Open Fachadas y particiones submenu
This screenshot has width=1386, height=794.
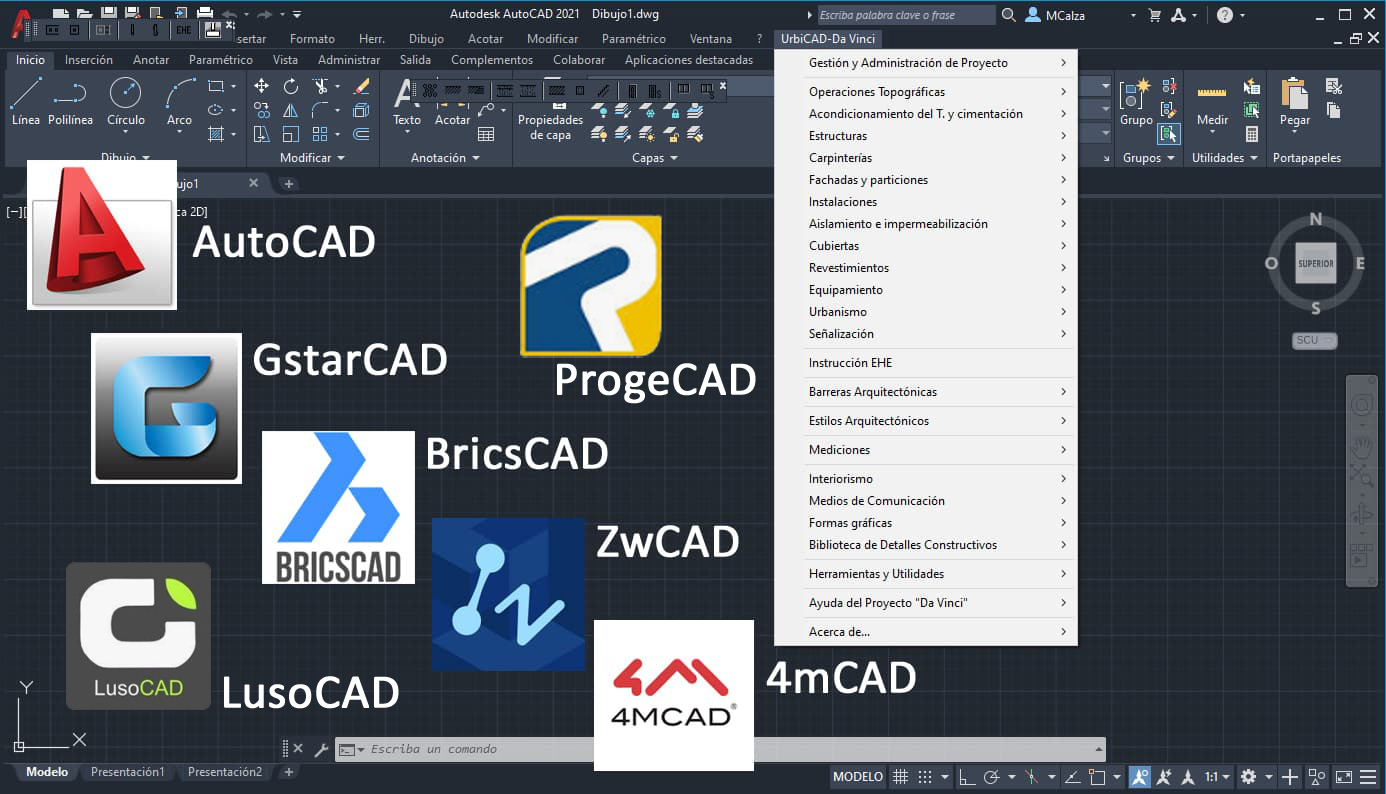[926, 180]
